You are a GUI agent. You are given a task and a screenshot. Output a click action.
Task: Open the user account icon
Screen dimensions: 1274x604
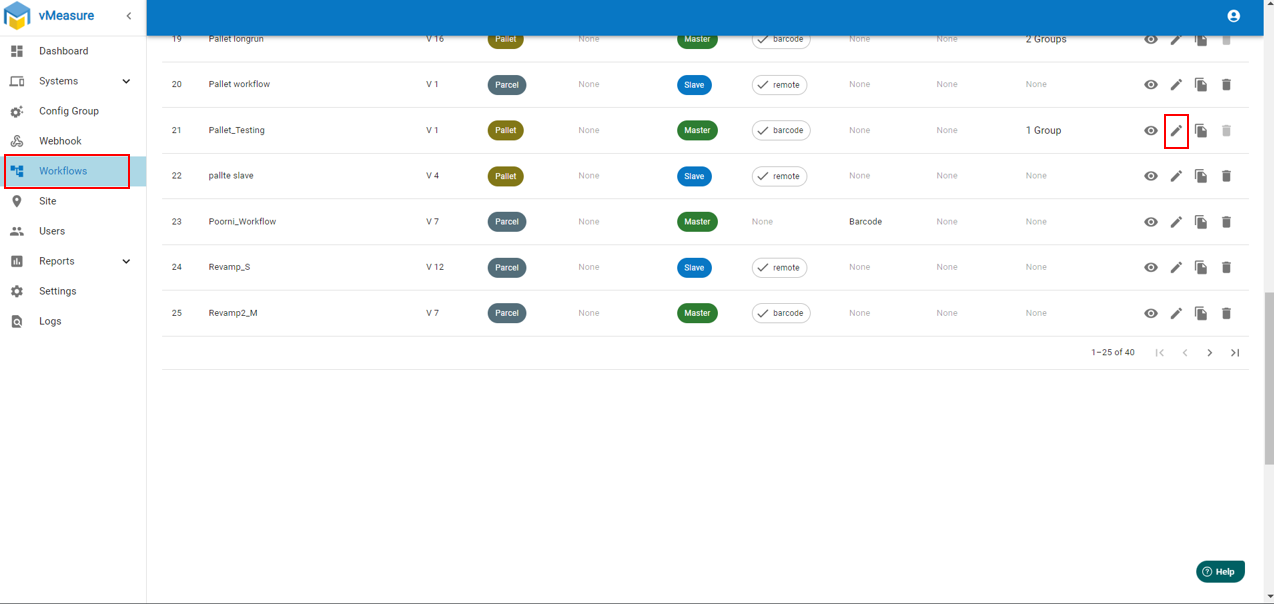coord(1233,16)
